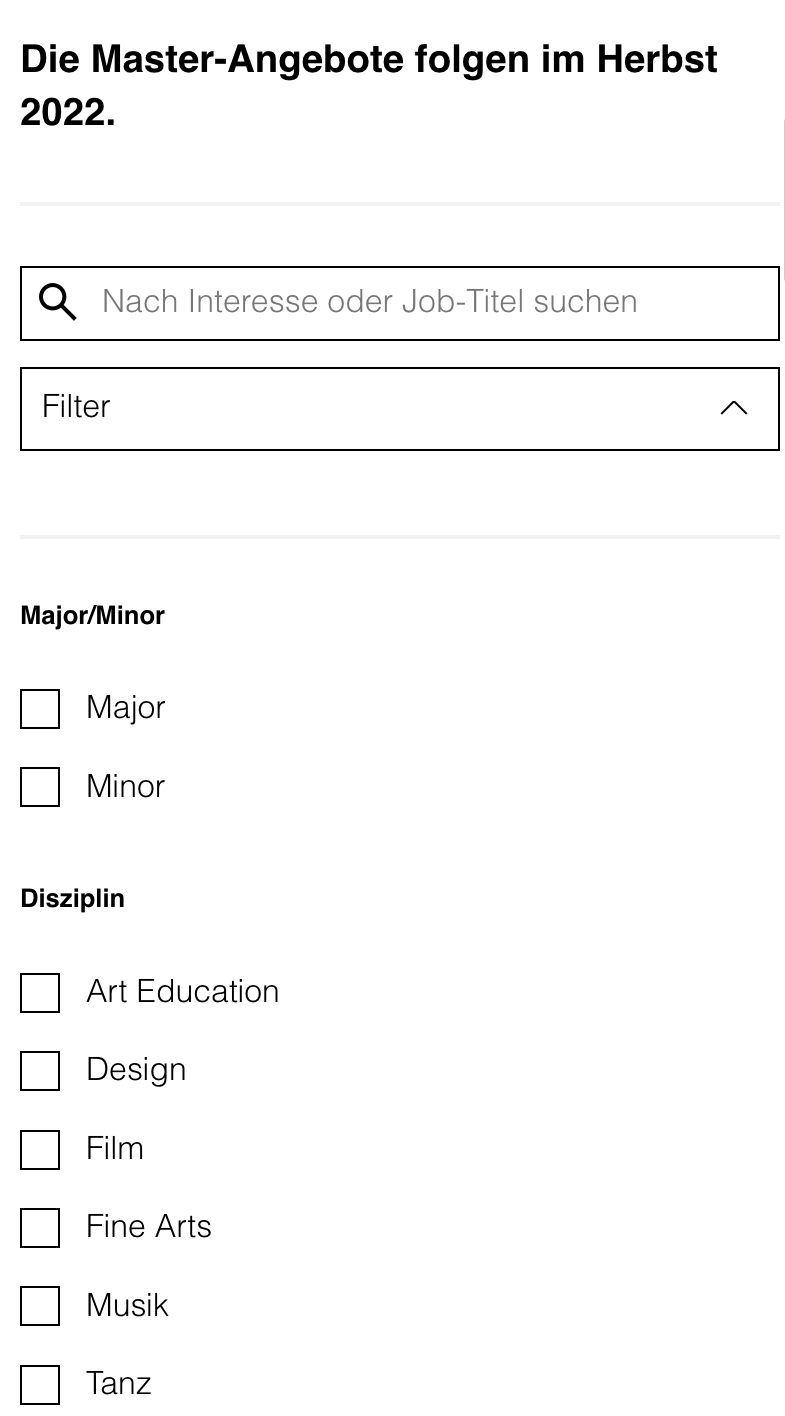Enable the Art Education checkbox
Screen dimensions: 785x1416
pos(40,993)
